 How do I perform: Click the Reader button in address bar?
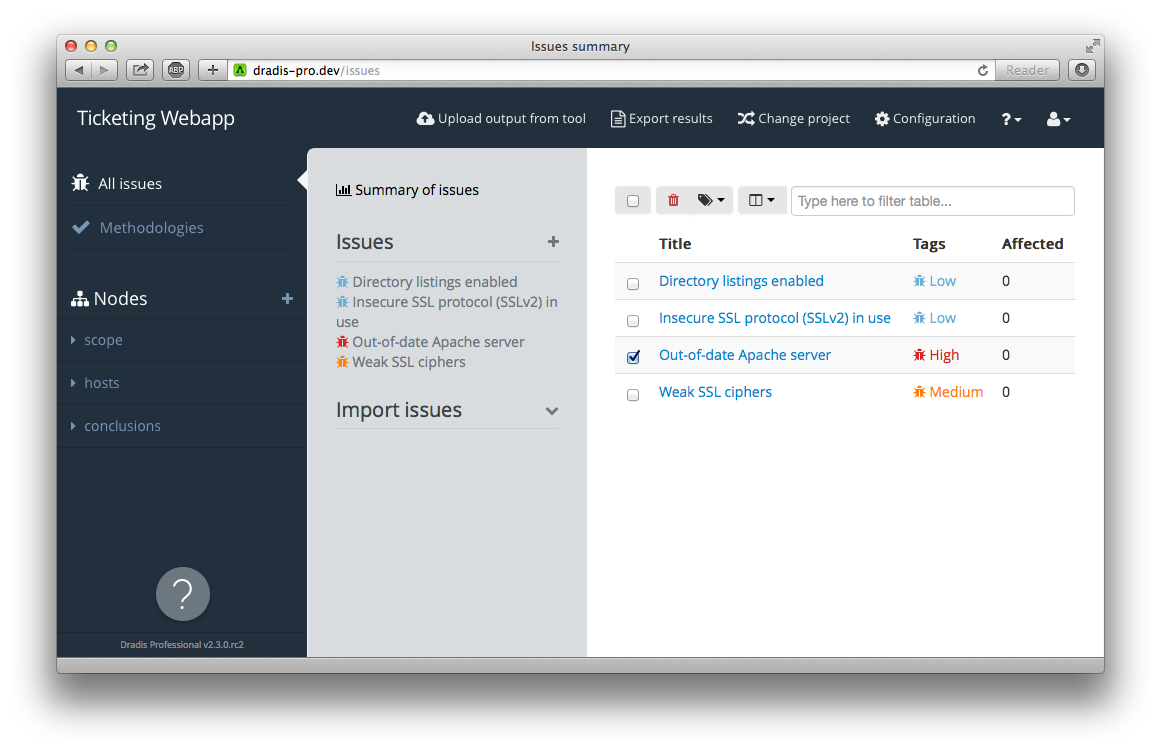[x=1027, y=70]
